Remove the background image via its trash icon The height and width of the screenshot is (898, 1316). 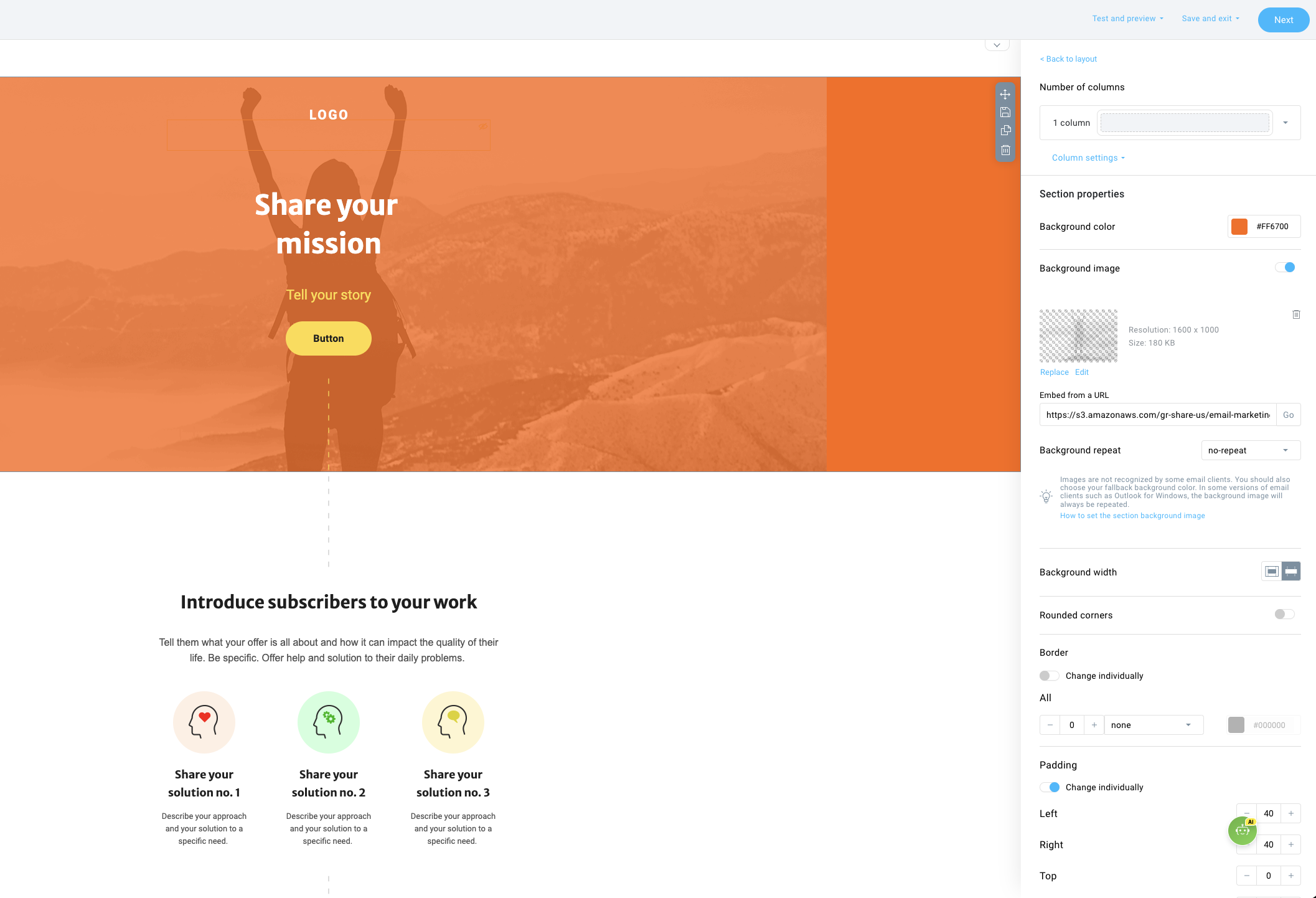click(x=1296, y=314)
